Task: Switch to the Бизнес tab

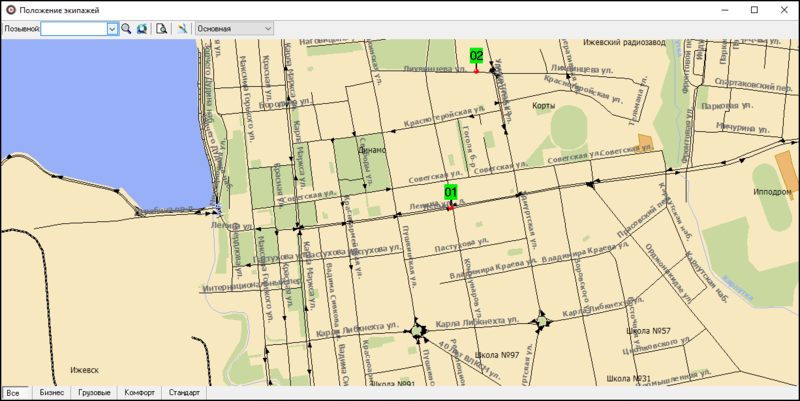Action: (52, 393)
